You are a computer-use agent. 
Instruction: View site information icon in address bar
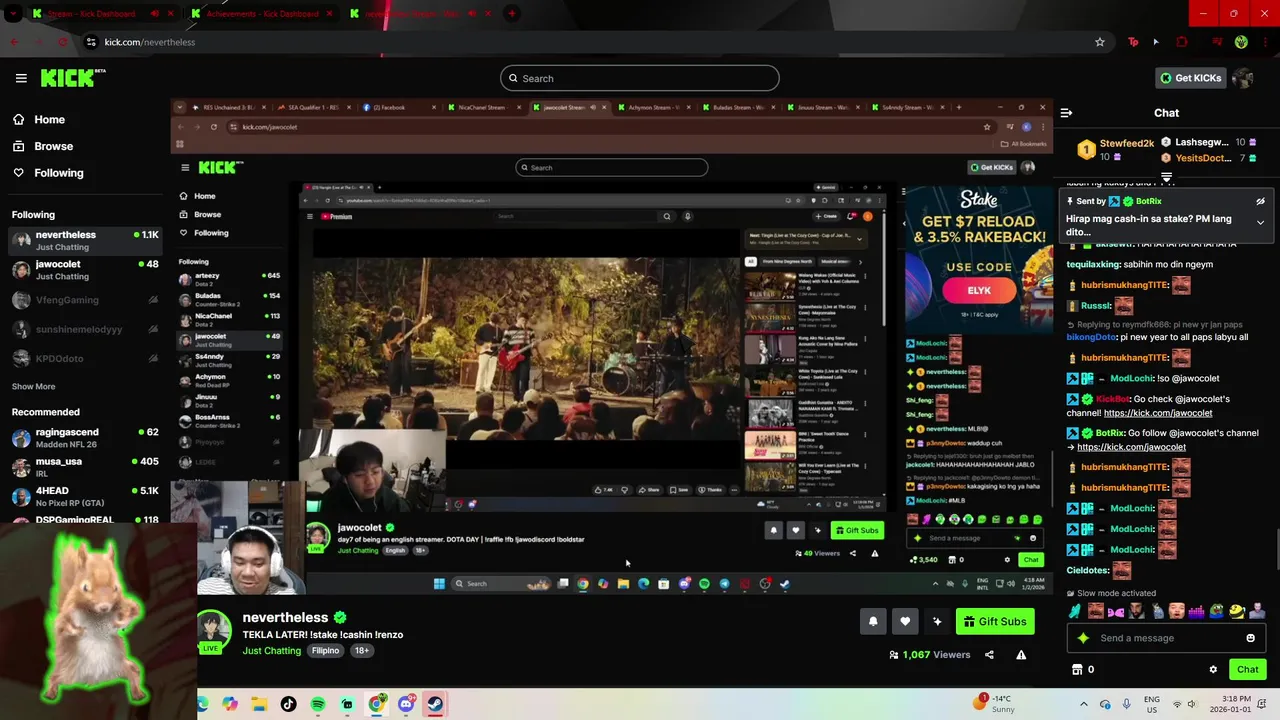click(x=91, y=42)
